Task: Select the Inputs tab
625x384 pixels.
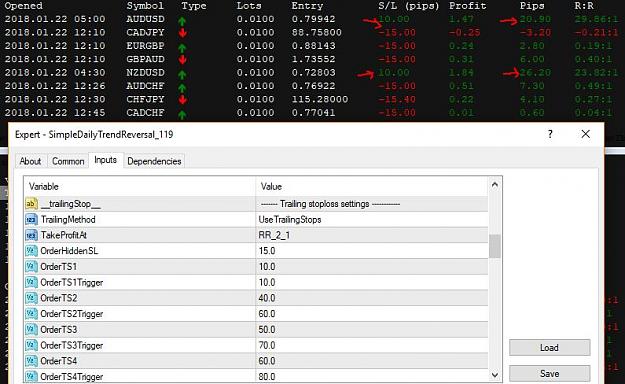Action: tap(106, 160)
